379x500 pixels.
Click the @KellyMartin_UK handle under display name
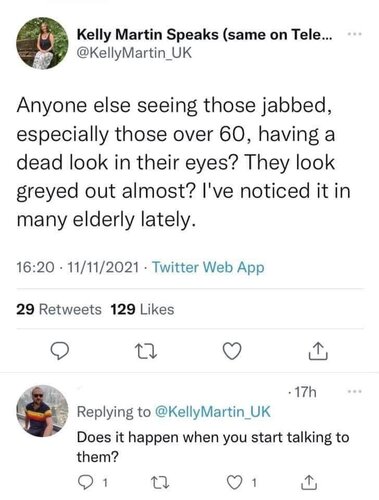click(134, 53)
